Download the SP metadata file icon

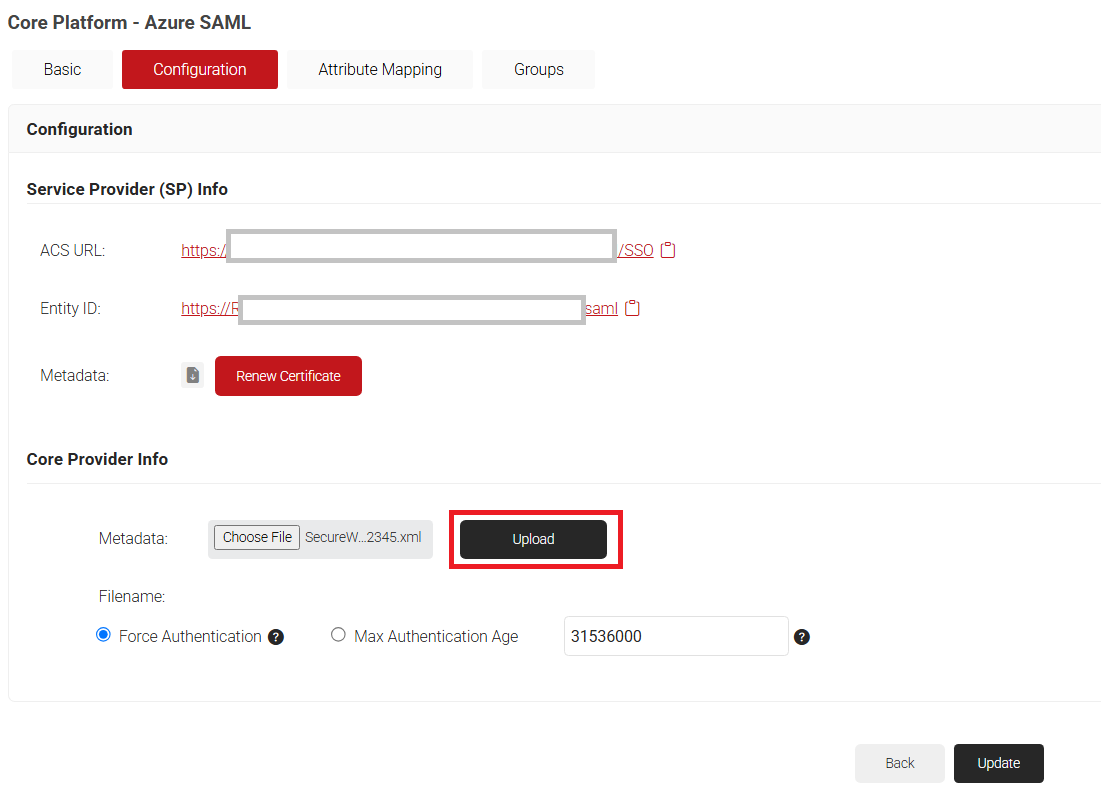pyautogui.click(x=193, y=376)
